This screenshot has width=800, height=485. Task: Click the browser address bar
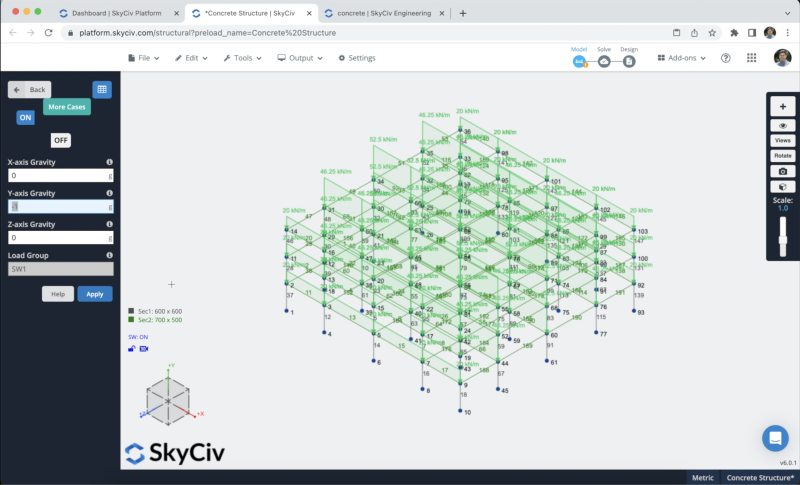(x=367, y=33)
